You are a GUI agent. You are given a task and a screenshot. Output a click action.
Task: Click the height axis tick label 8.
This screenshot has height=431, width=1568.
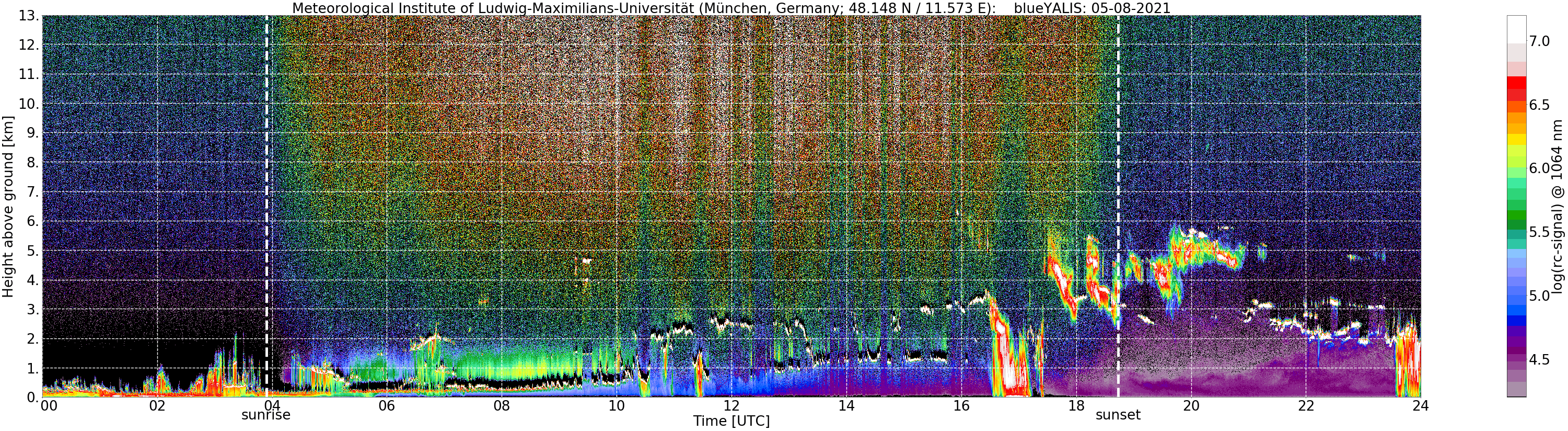click(x=33, y=163)
